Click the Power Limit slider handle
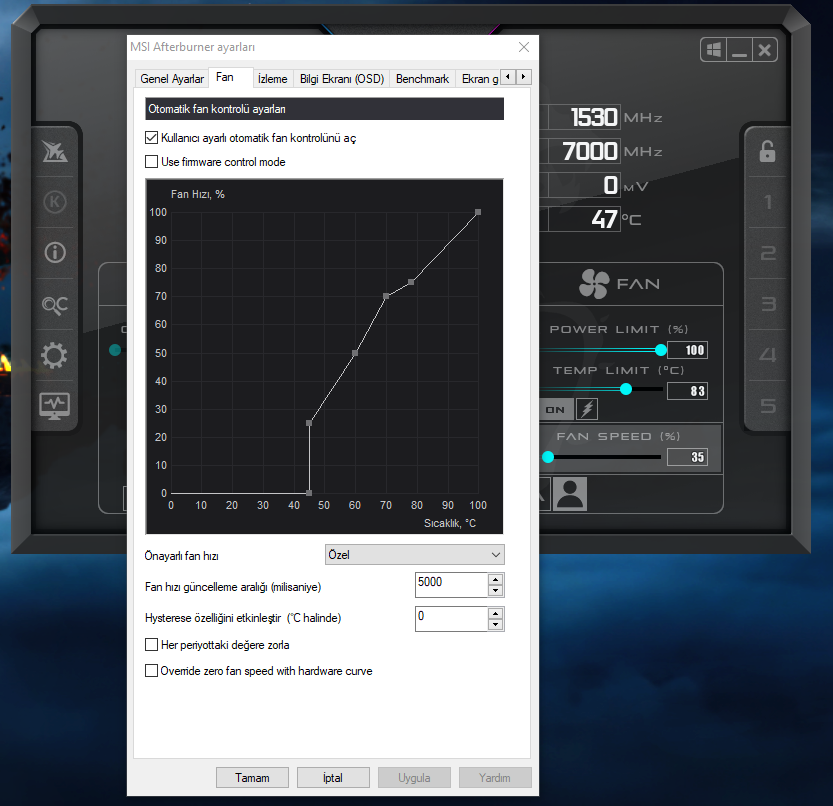 pos(660,350)
